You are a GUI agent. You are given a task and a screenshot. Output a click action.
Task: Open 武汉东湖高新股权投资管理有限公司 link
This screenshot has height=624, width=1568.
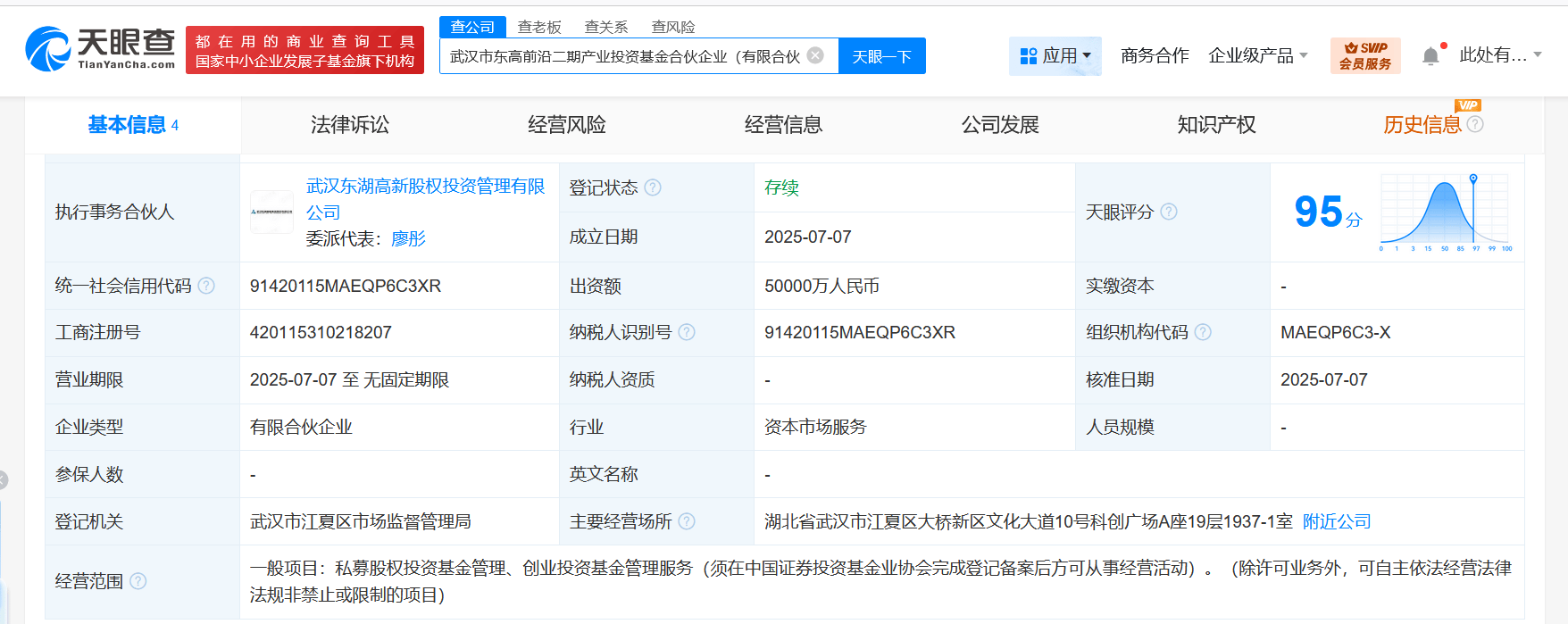(425, 199)
